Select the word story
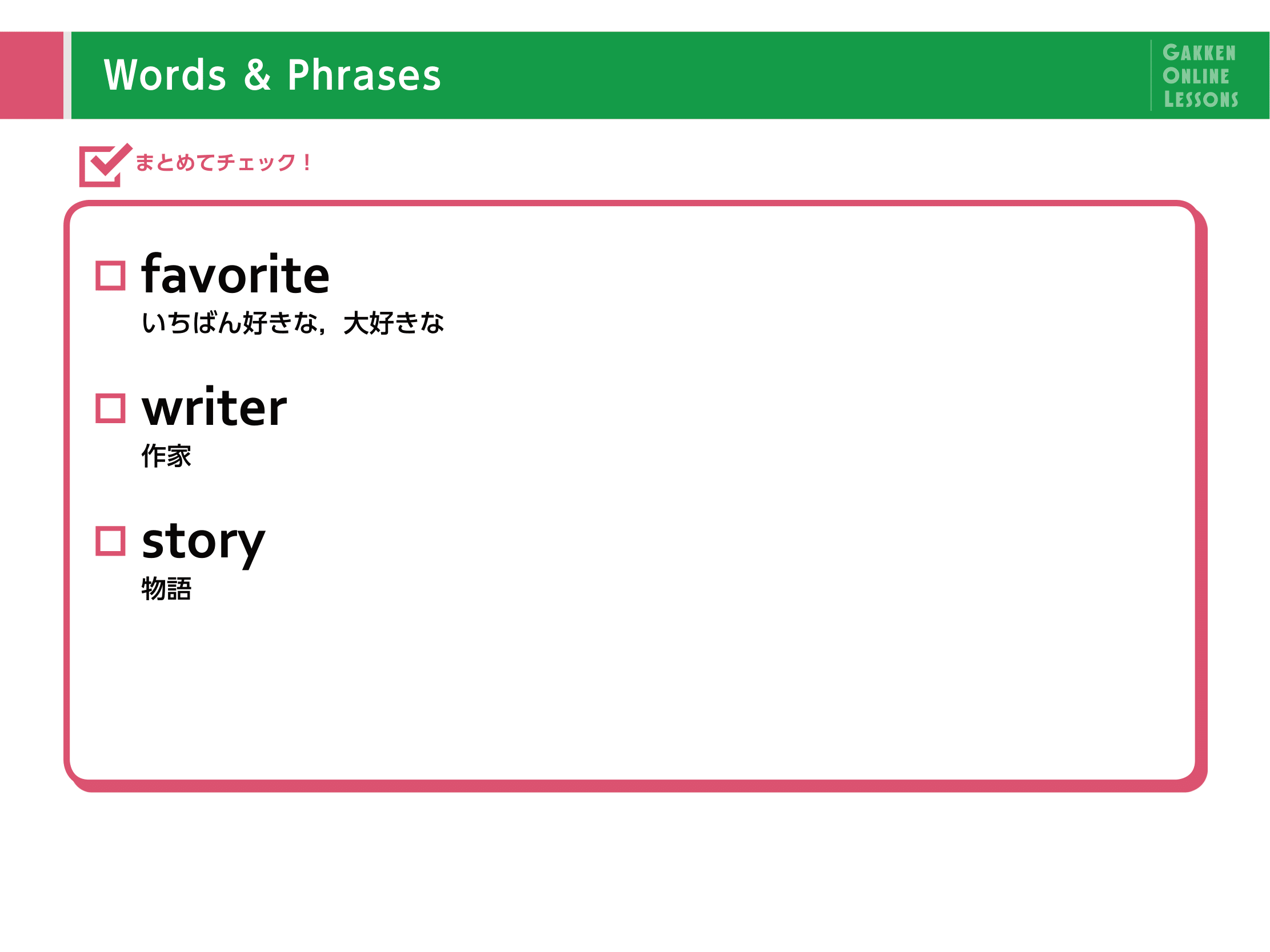1270x952 pixels. (x=204, y=543)
